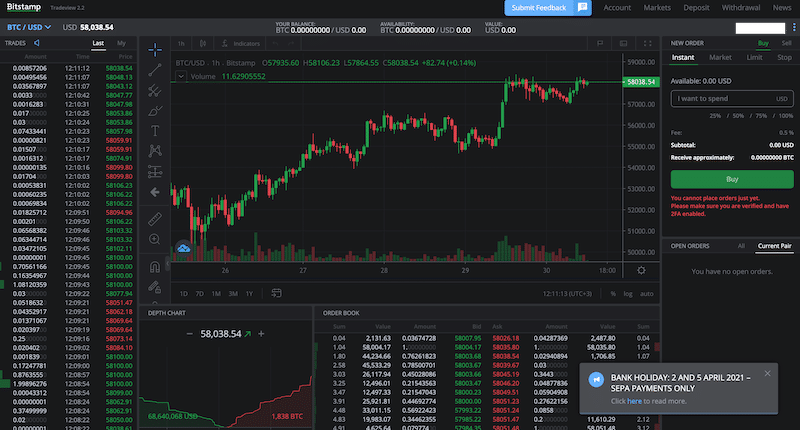Image resolution: width=800 pixels, height=430 pixels.
Task: Switch to the Instant order tab
Action: pyautogui.click(x=683, y=58)
